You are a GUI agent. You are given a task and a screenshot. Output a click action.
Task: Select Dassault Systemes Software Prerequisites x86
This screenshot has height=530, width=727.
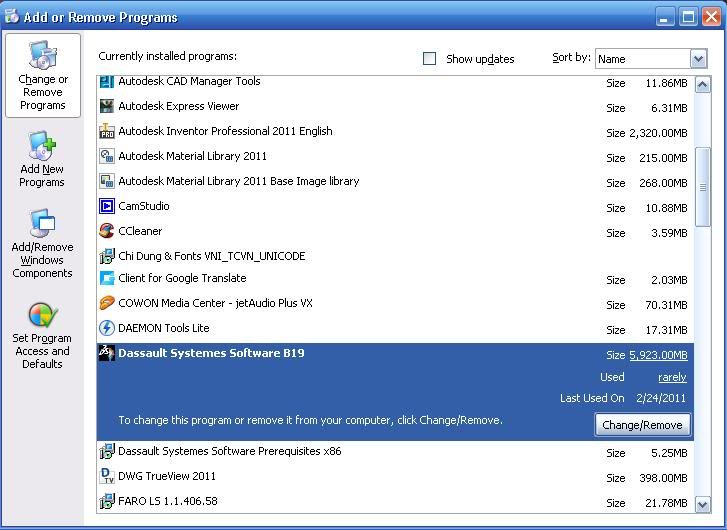coord(395,452)
